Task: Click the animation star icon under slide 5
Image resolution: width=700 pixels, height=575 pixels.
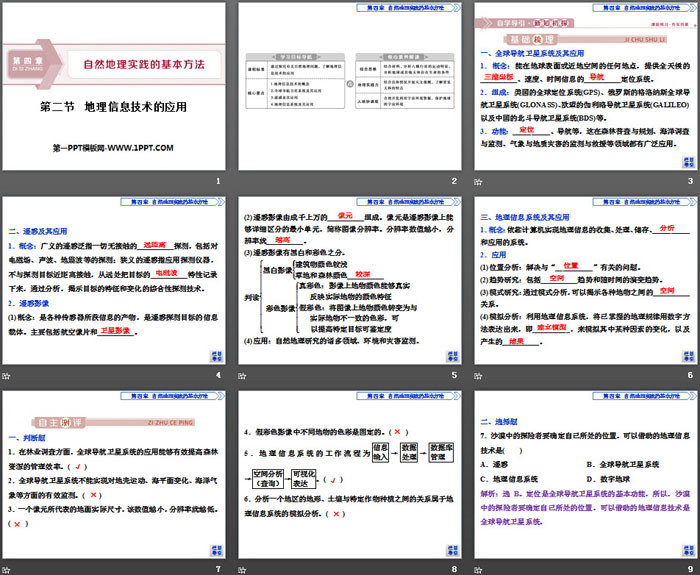Action: (x=240, y=375)
